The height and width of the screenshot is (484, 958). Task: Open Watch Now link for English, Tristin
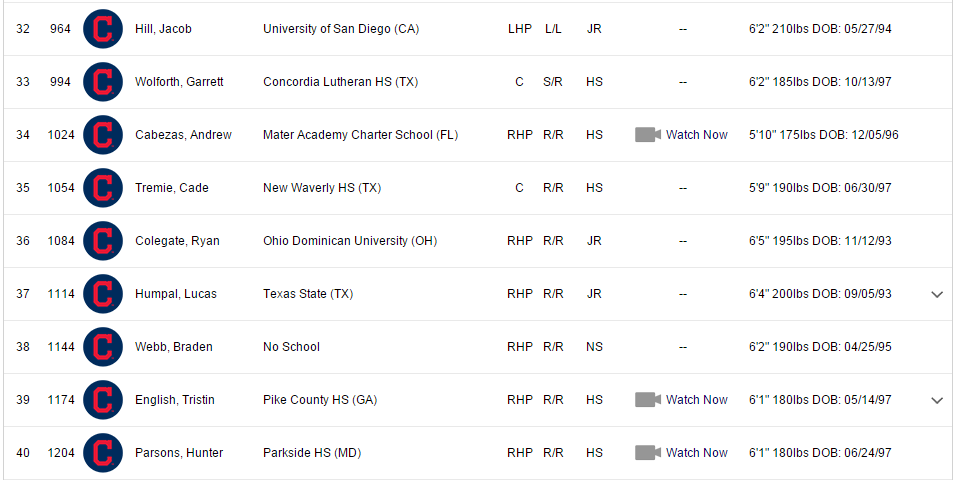[697, 400]
